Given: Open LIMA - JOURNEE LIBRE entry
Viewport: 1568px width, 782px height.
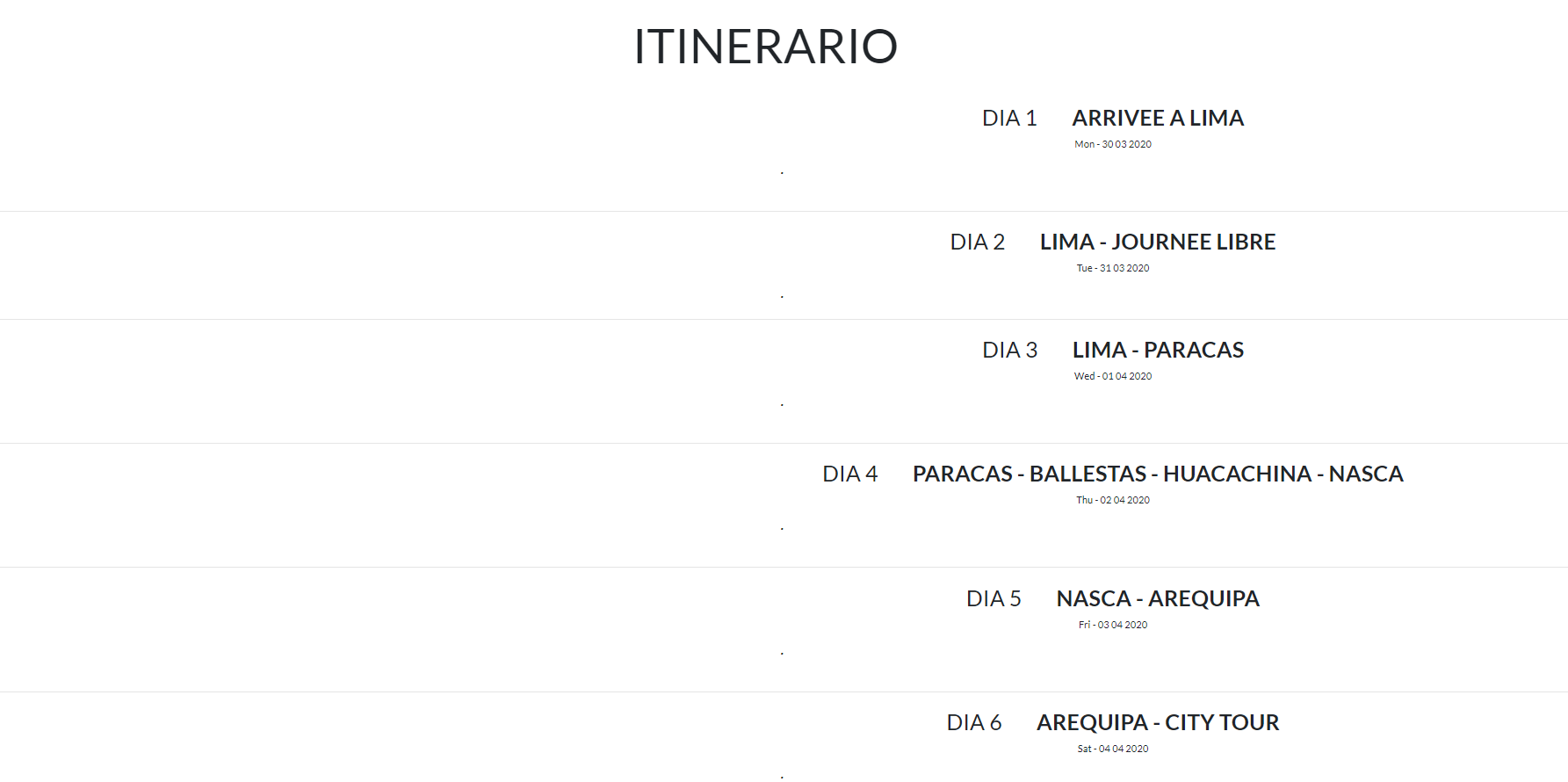Looking at the screenshot, I should (x=1158, y=243).
